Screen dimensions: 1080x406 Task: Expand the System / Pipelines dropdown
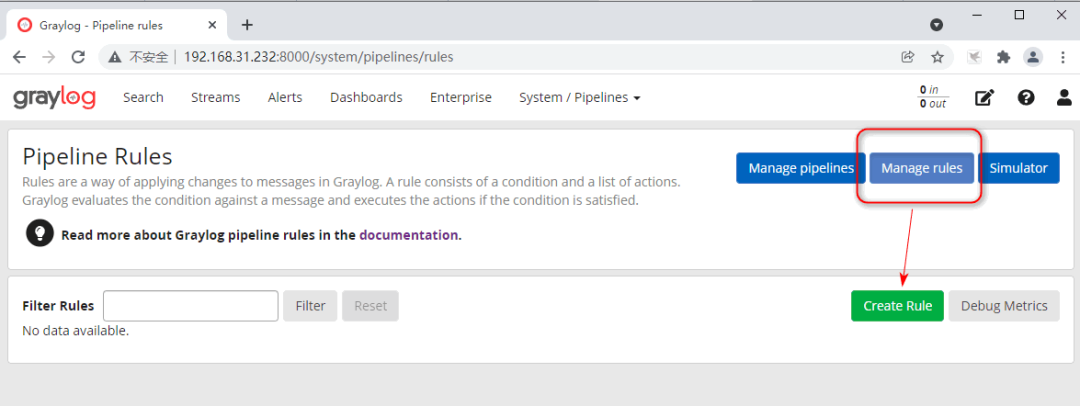point(579,98)
